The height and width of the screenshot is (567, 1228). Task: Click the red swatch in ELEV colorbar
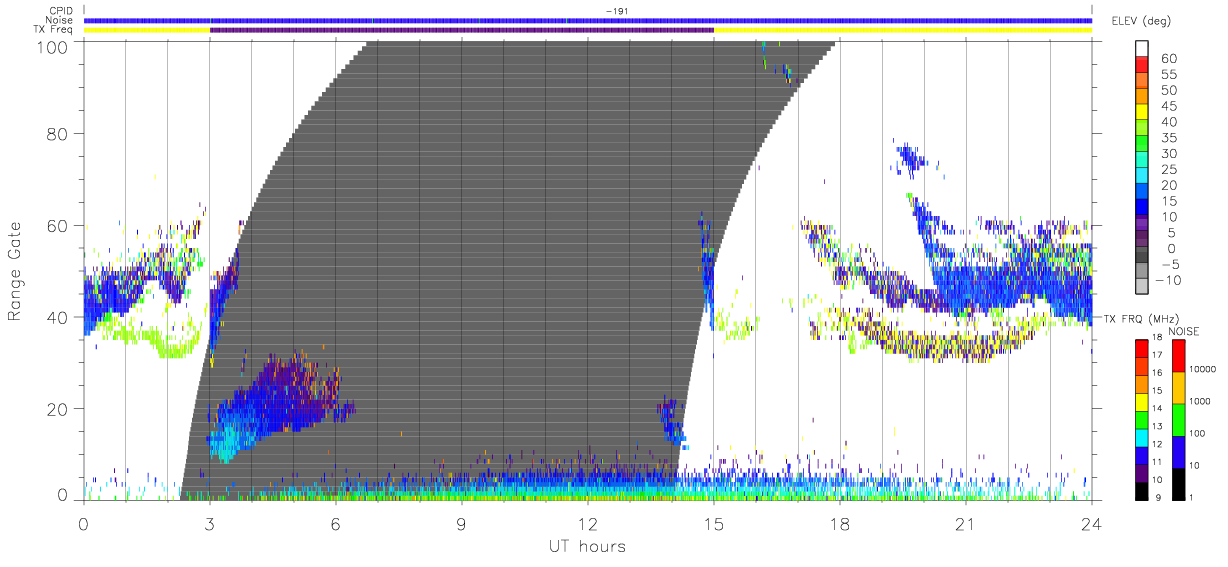point(1142,66)
